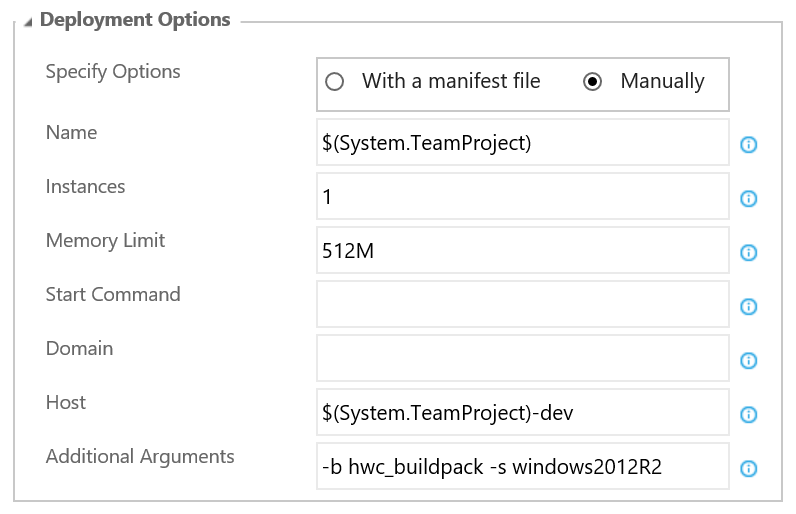Click the empty Start Command field
Viewport: 796px width, 514px height.
point(523,304)
